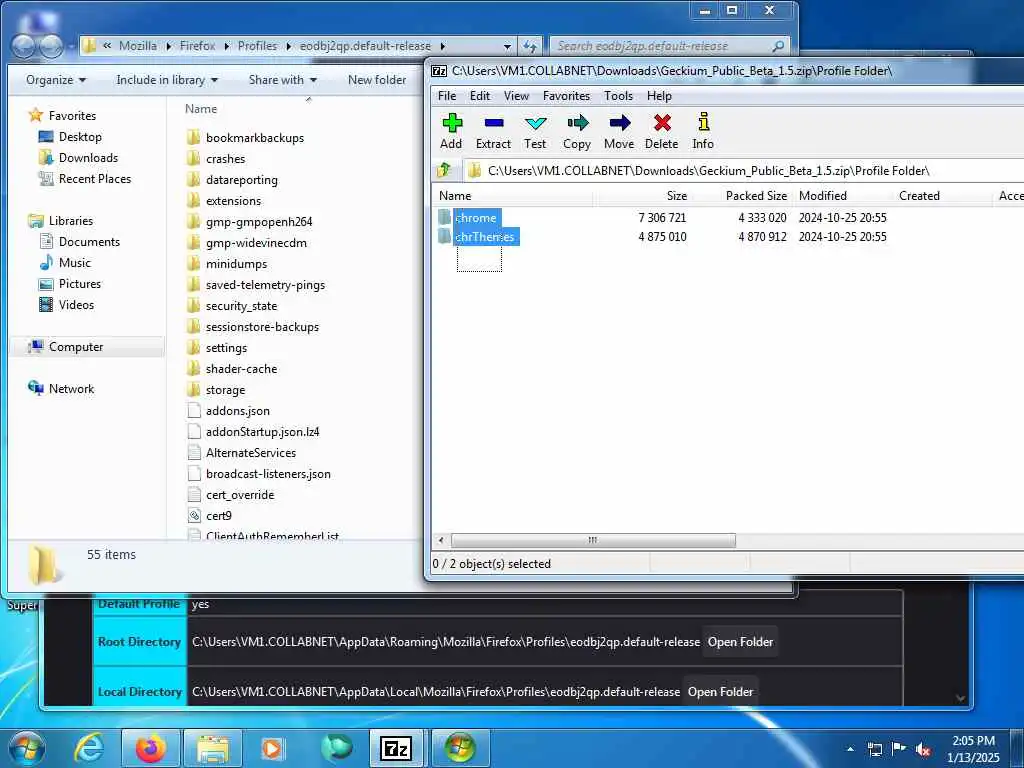Open the Organize dropdown in Explorer
1024x768 pixels.
coord(56,80)
